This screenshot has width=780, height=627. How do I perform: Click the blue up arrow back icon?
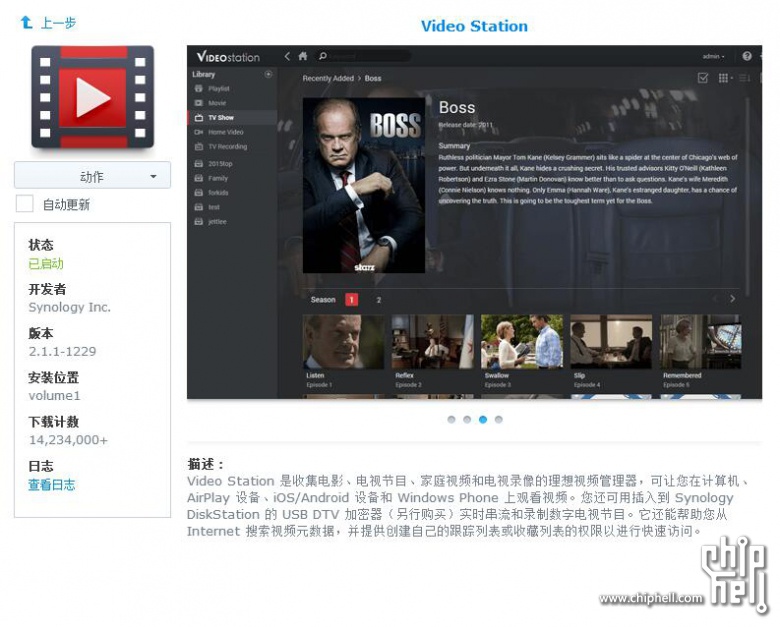26,22
